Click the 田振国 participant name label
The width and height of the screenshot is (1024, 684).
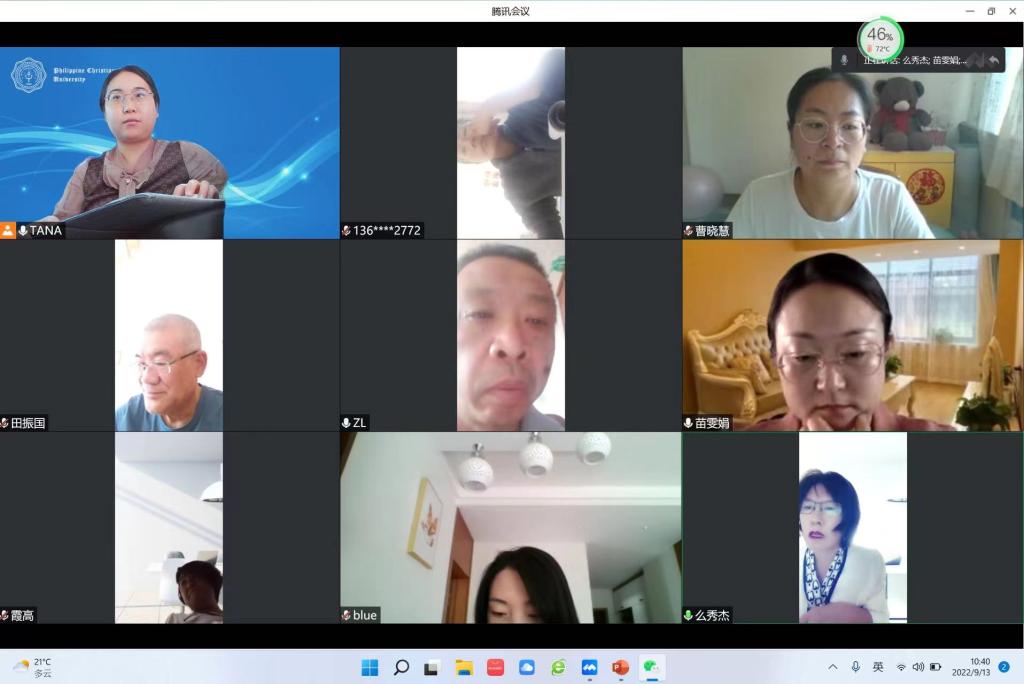(x=28, y=423)
